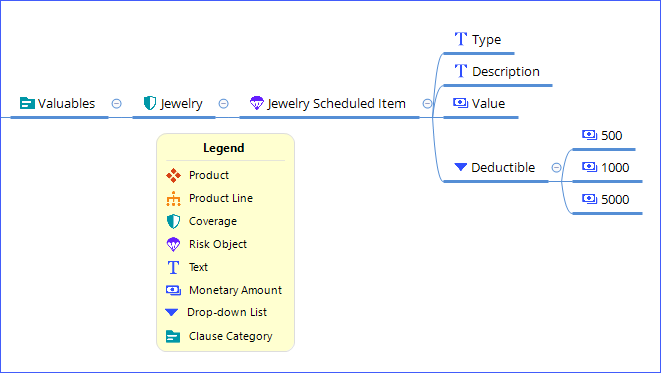The height and width of the screenshot is (373, 661).
Task: Collapse the Deductible node
Action: click(x=556, y=168)
